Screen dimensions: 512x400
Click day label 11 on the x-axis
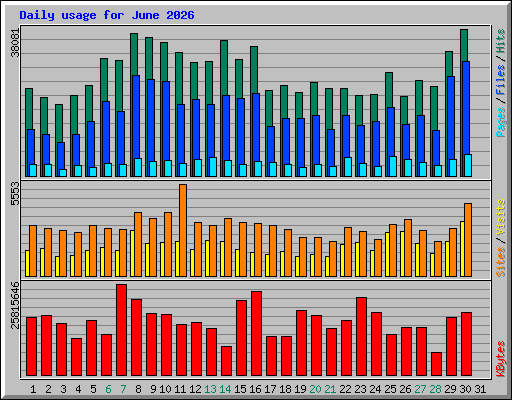click(x=180, y=389)
